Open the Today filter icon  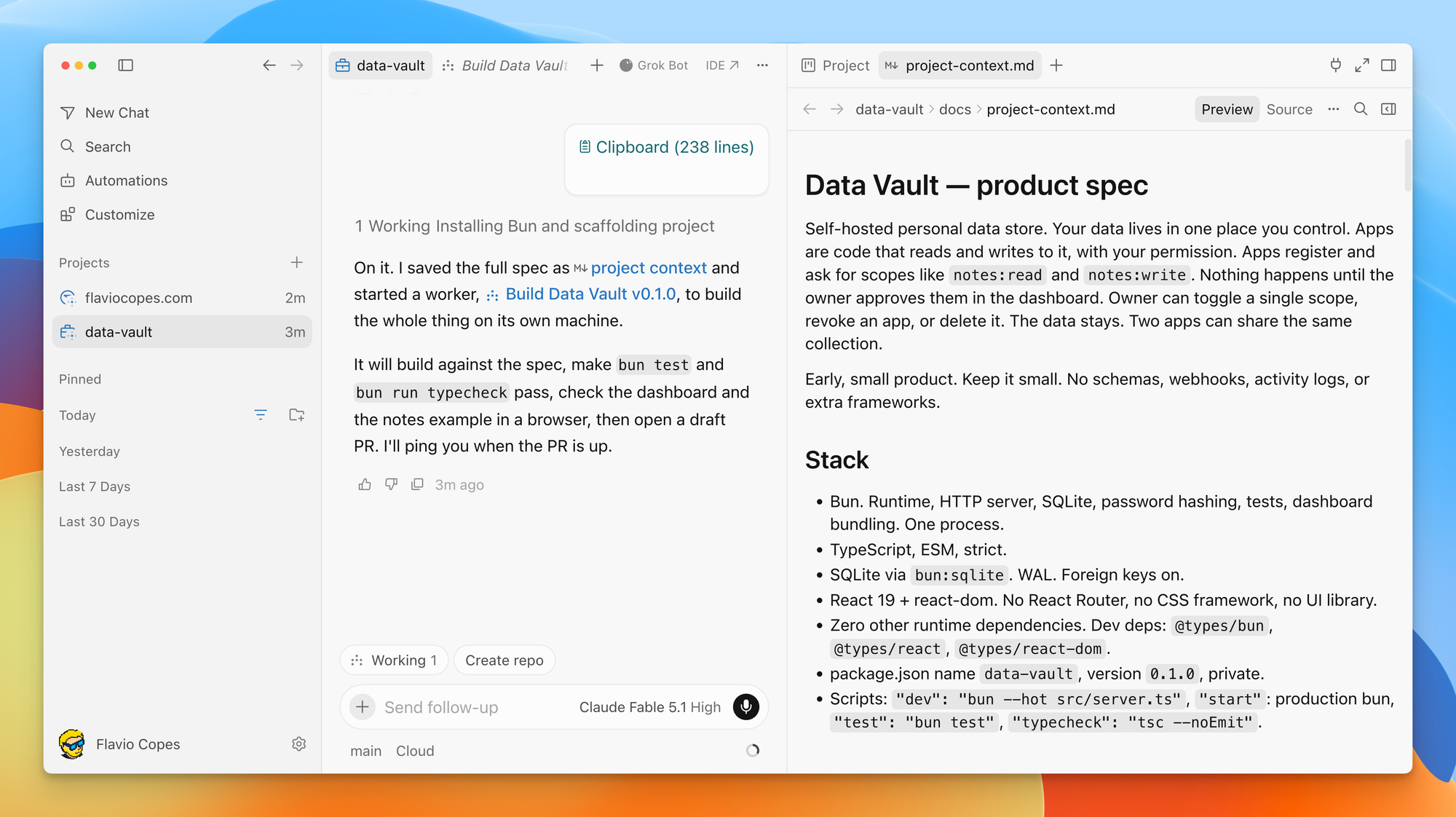tap(261, 415)
